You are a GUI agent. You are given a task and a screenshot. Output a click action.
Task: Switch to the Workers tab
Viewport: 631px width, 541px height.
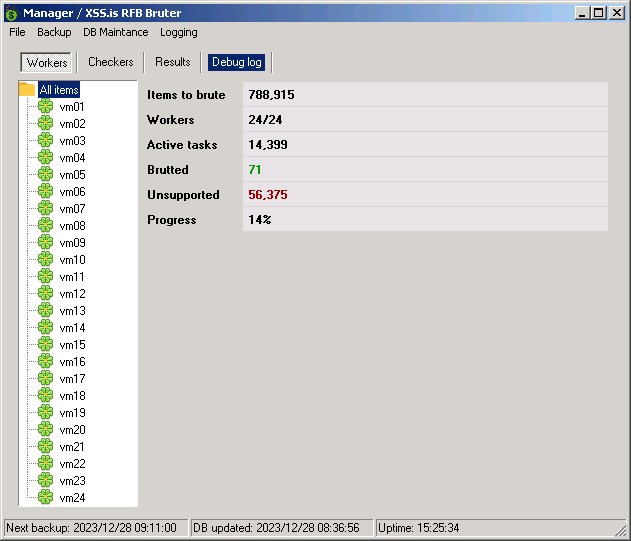[x=47, y=62]
